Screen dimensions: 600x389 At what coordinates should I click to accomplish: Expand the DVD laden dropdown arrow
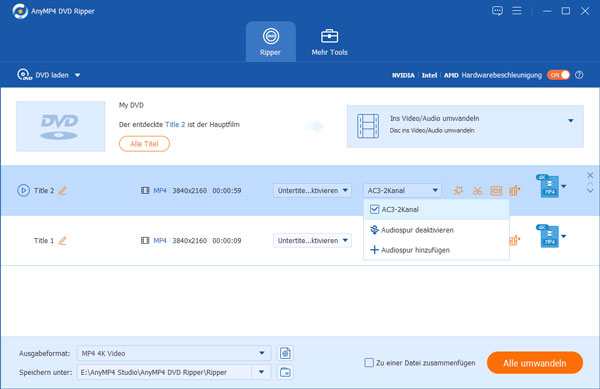click(x=77, y=75)
